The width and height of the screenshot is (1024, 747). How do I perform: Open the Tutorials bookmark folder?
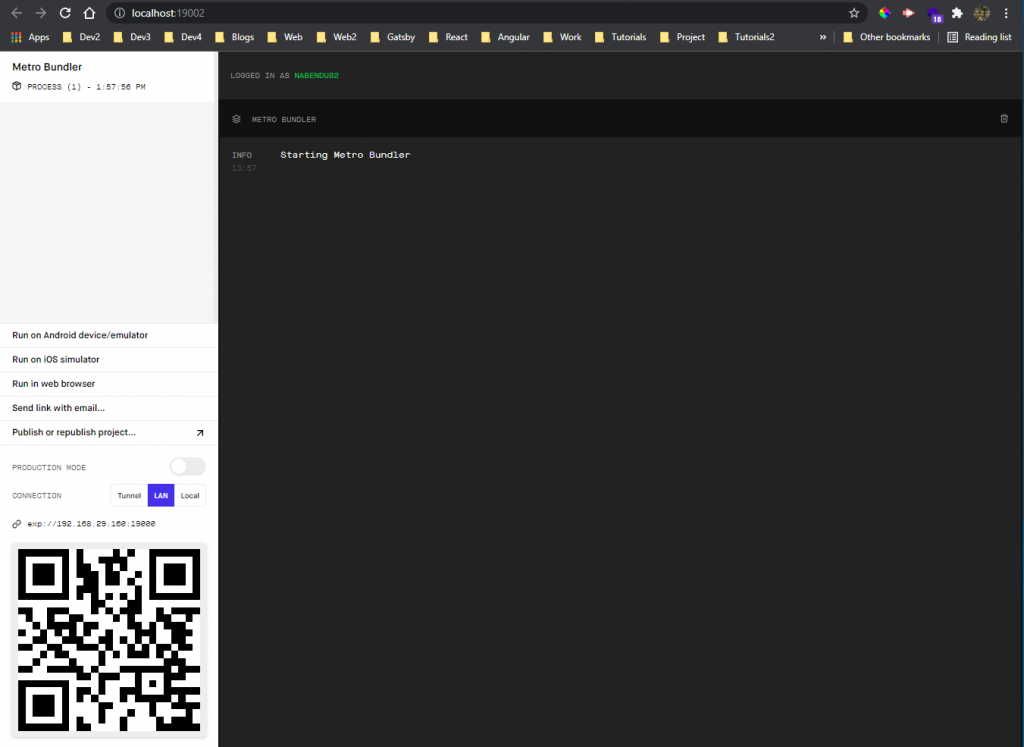620,37
